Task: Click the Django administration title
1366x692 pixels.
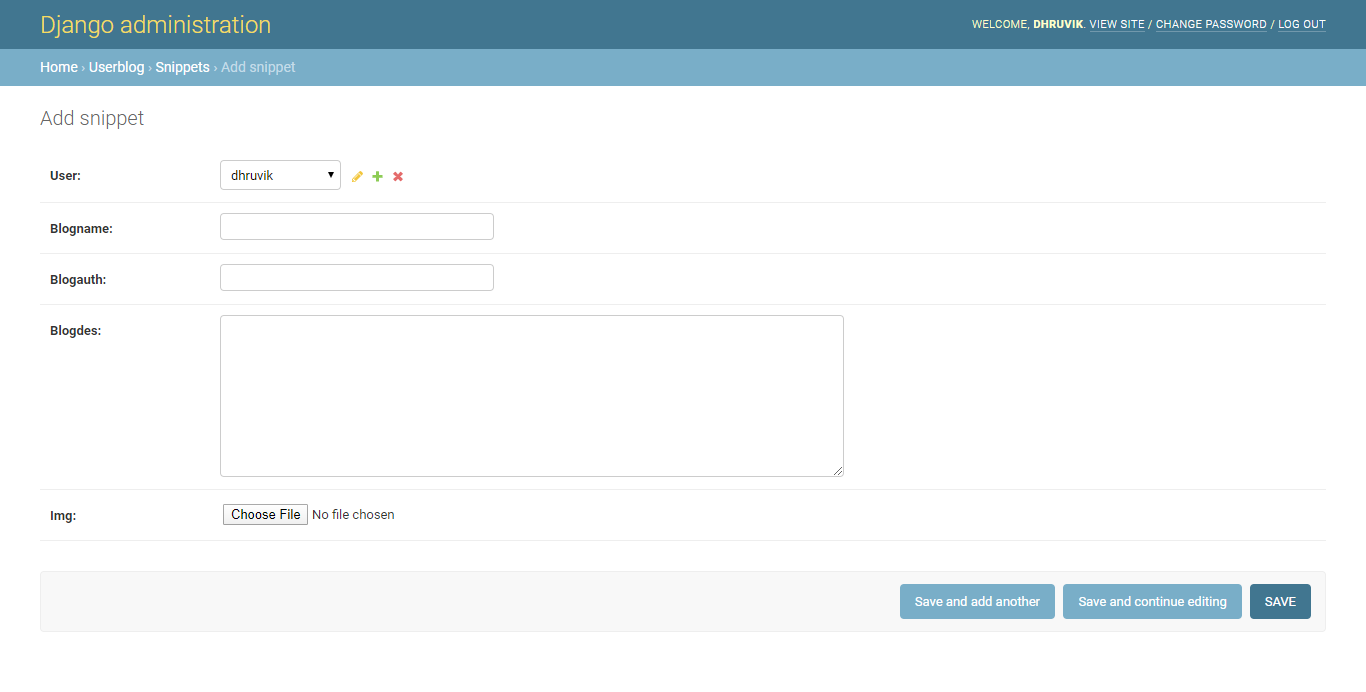Action: click(x=155, y=25)
